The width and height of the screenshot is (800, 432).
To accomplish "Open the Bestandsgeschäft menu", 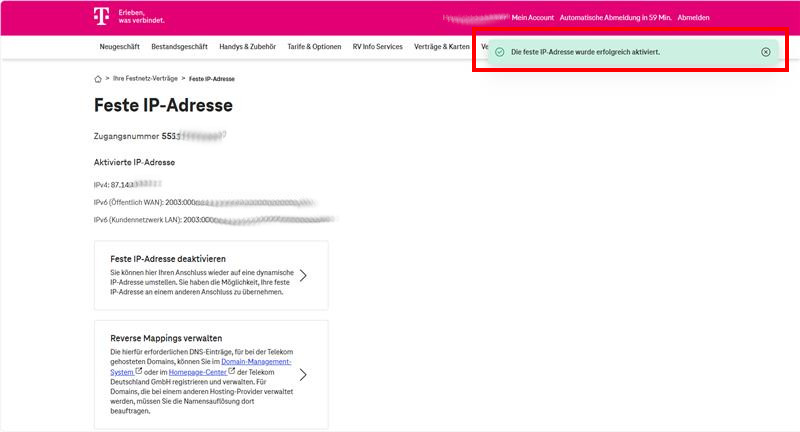I will (x=179, y=46).
